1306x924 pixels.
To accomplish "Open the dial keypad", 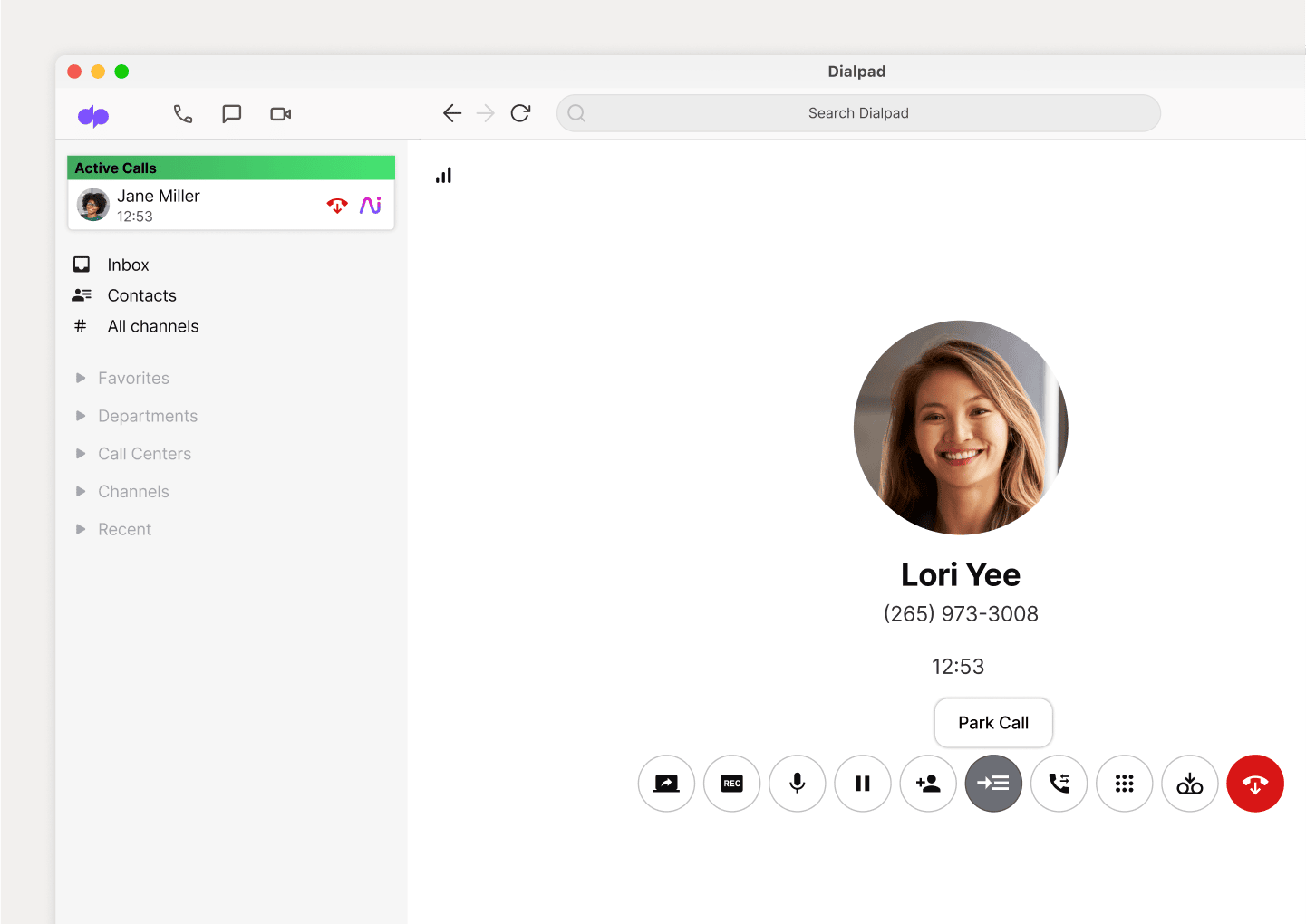I will [1125, 784].
